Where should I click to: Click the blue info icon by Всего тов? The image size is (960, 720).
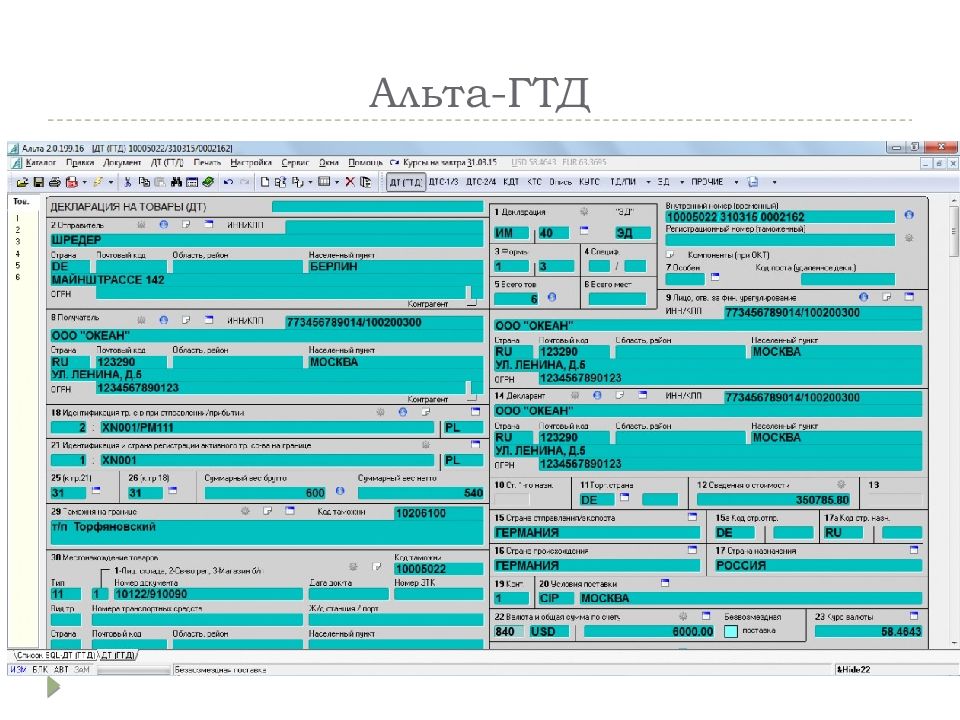(552, 298)
